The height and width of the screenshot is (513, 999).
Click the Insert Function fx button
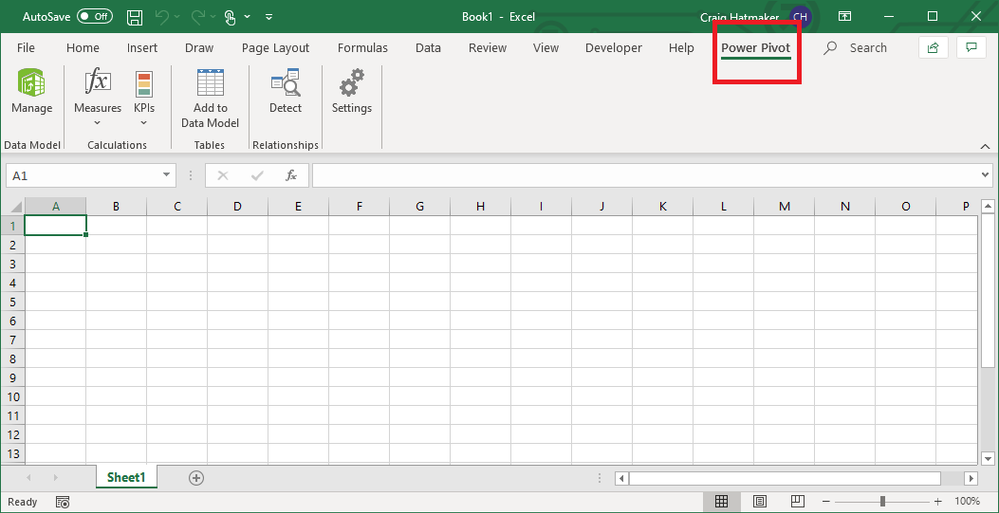coord(291,175)
